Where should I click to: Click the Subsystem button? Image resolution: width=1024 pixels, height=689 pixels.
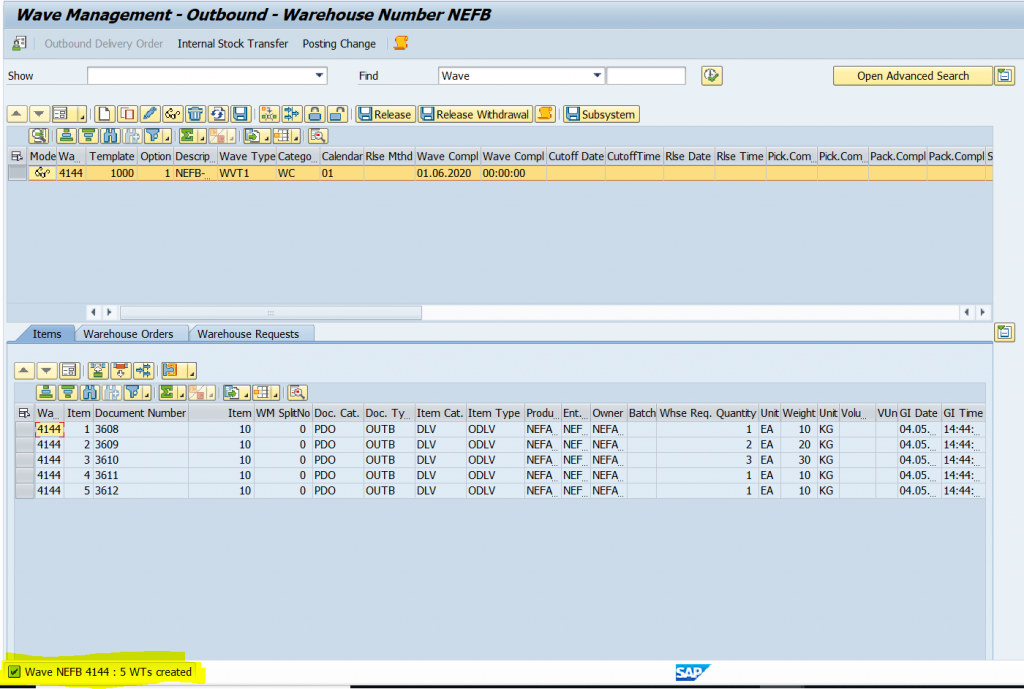click(601, 114)
